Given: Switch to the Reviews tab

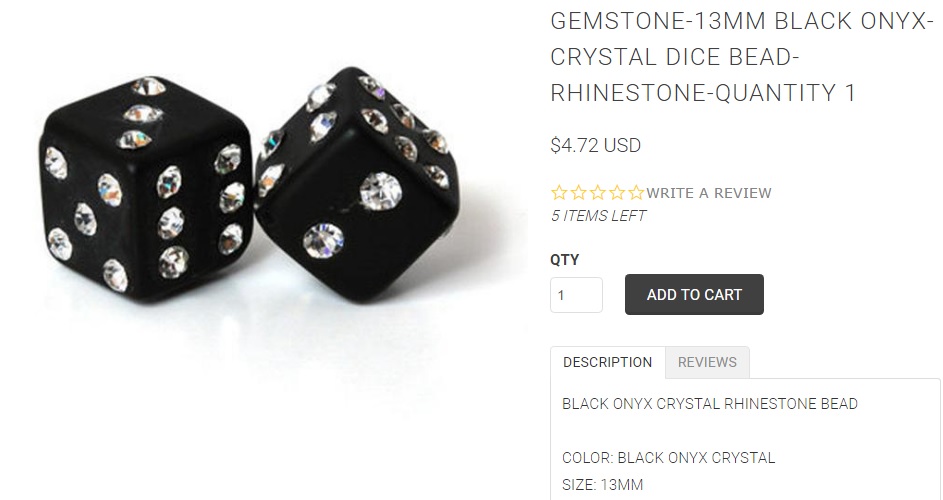Looking at the screenshot, I should [x=707, y=362].
